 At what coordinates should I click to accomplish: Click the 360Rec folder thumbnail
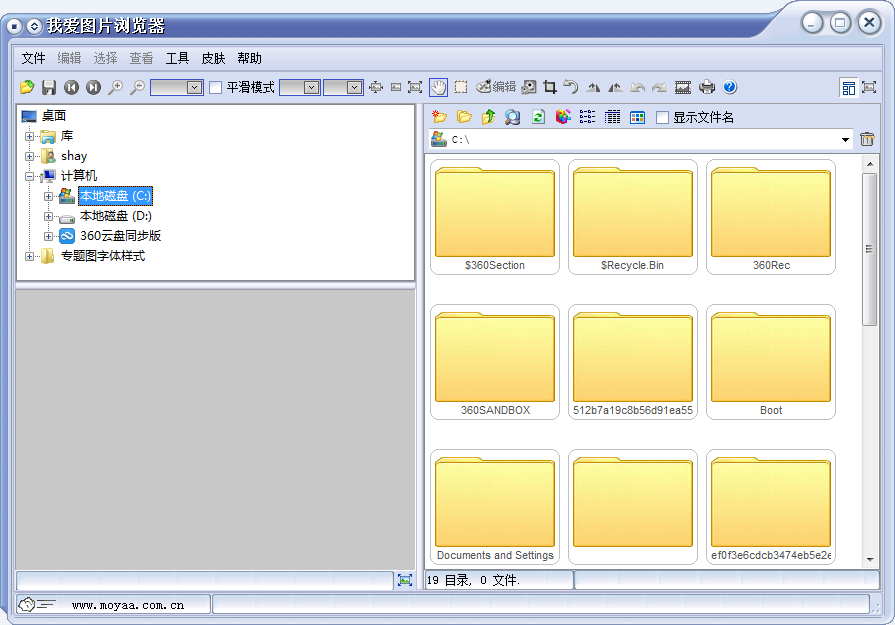pyautogui.click(x=770, y=216)
